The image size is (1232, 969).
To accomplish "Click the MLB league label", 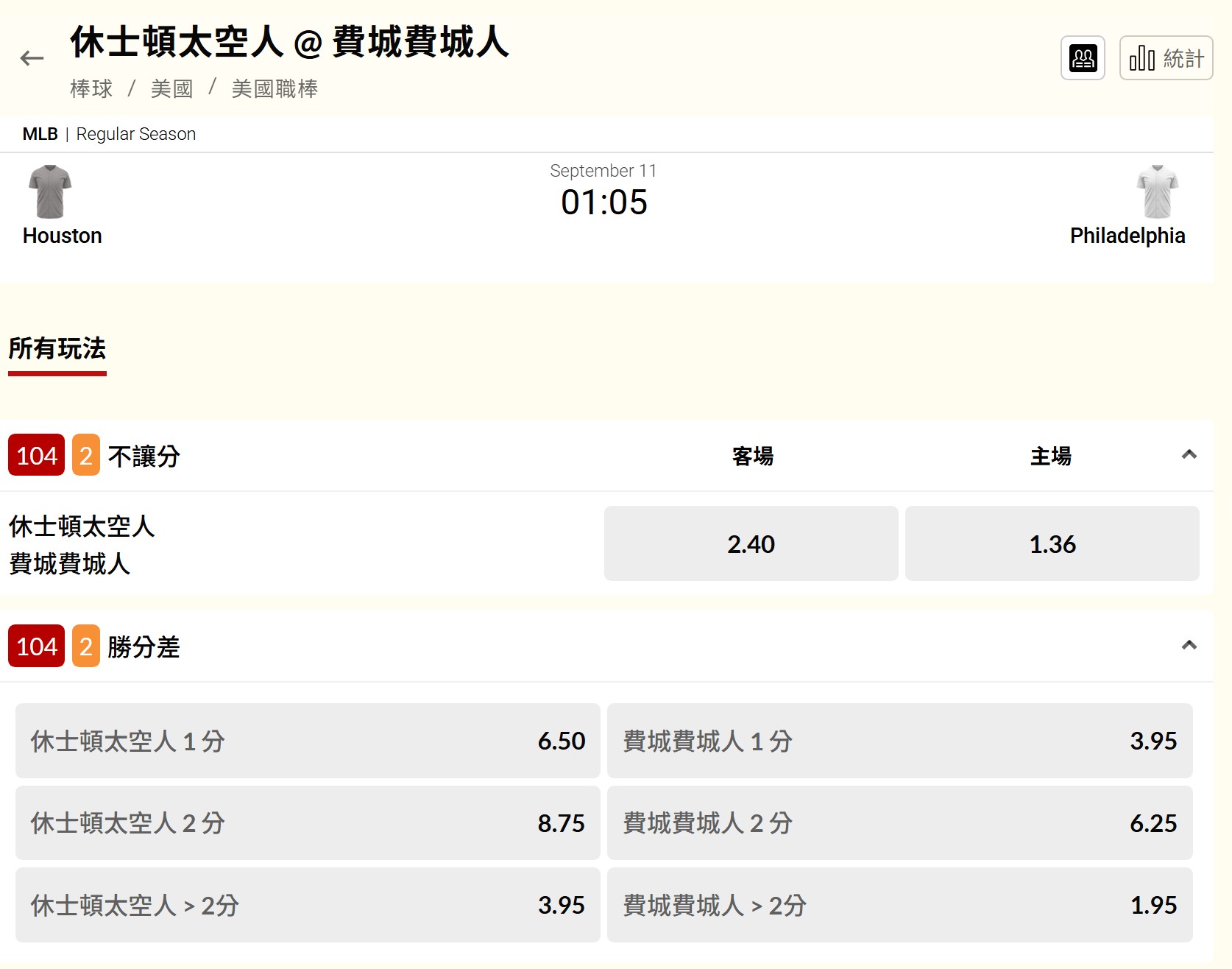I will click(40, 134).
